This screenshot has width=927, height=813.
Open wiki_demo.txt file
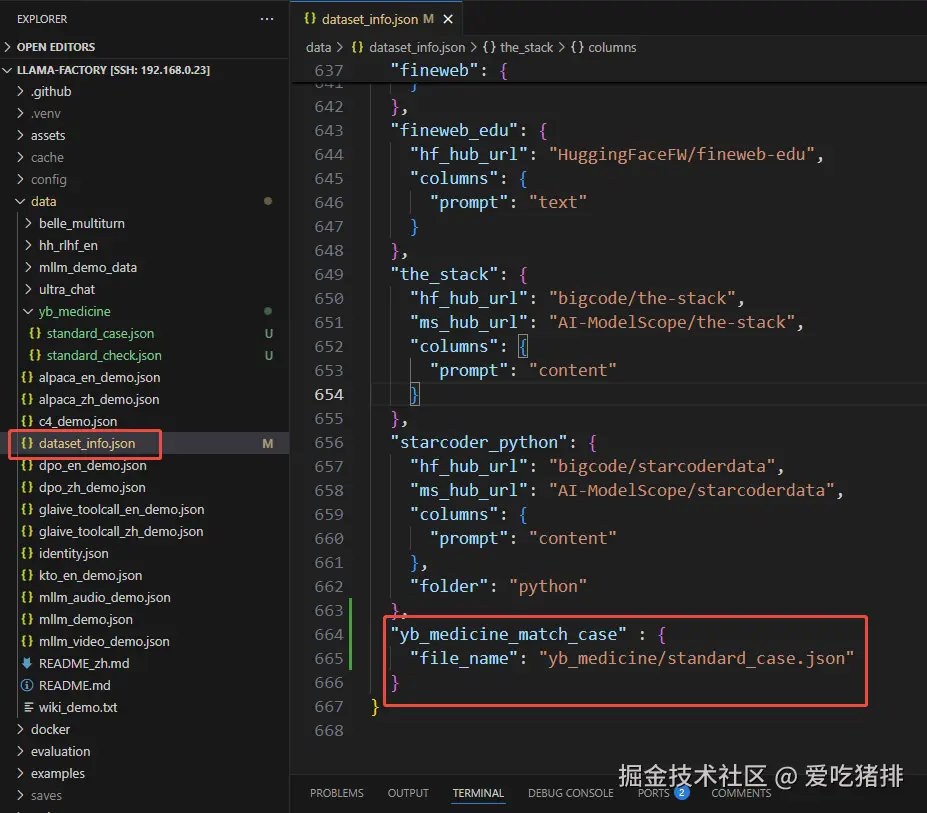click(77, 707)
